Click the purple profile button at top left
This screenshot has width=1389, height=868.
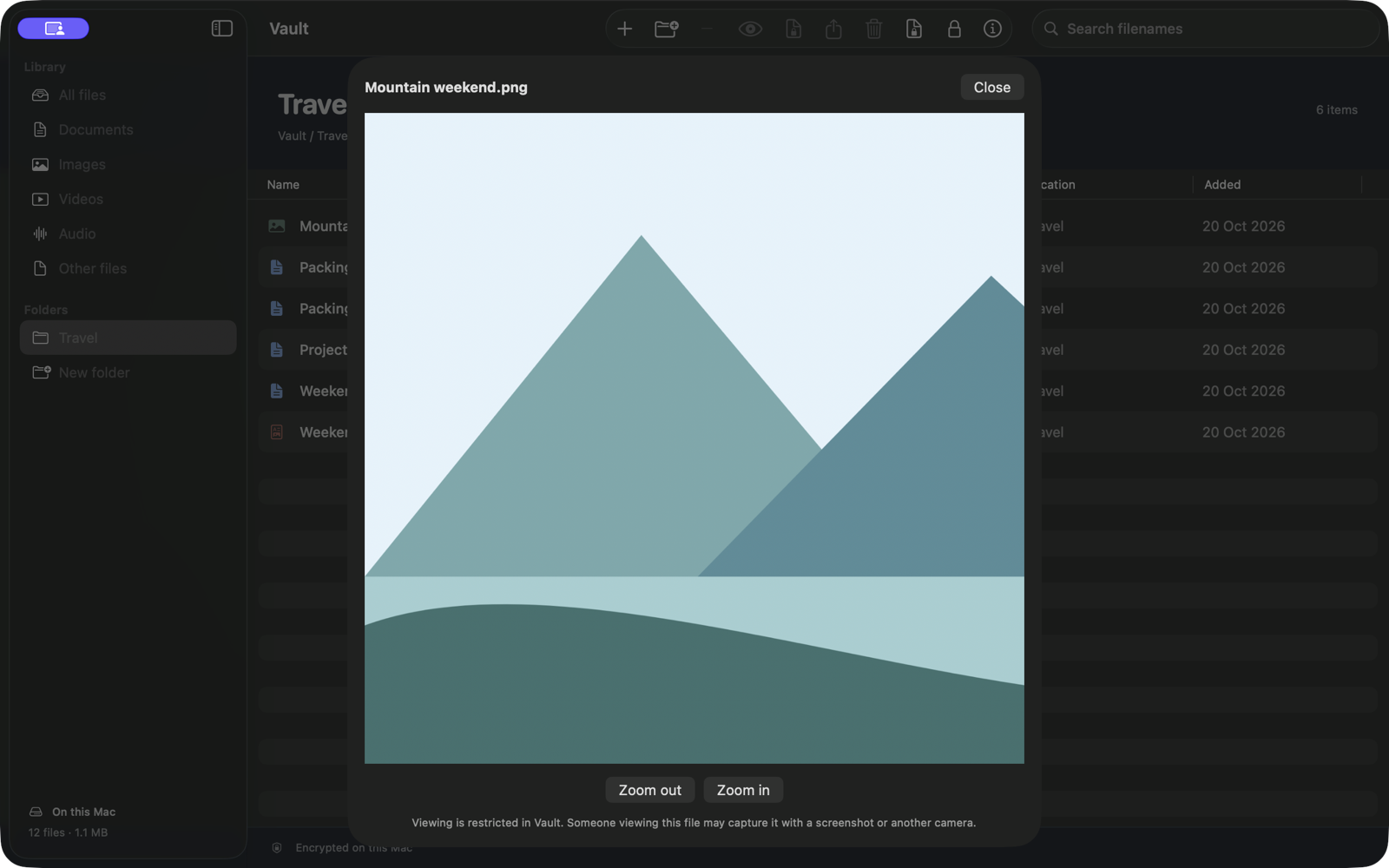point(54,29)
